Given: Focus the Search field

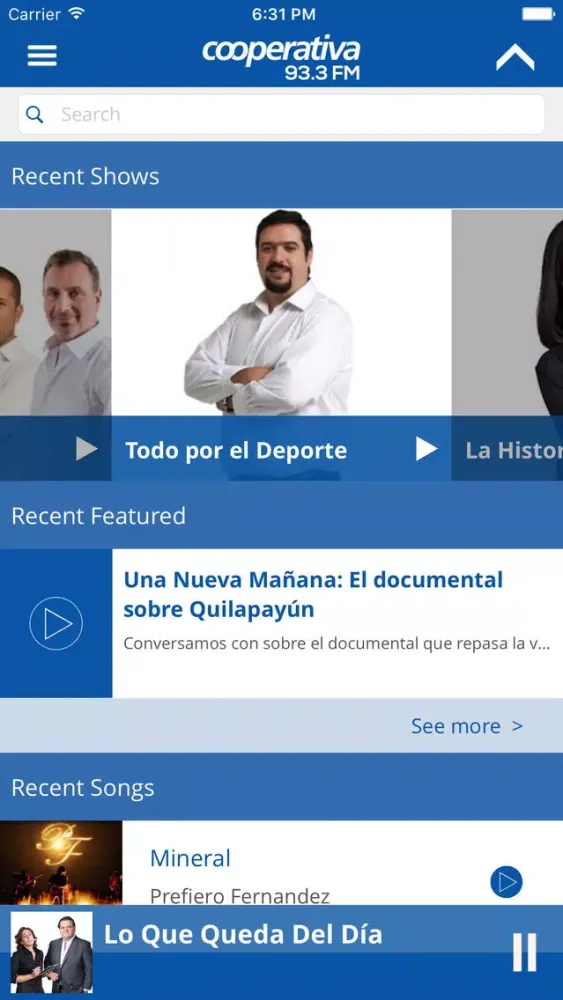Looking at the screenshot, I should (281, 114).
